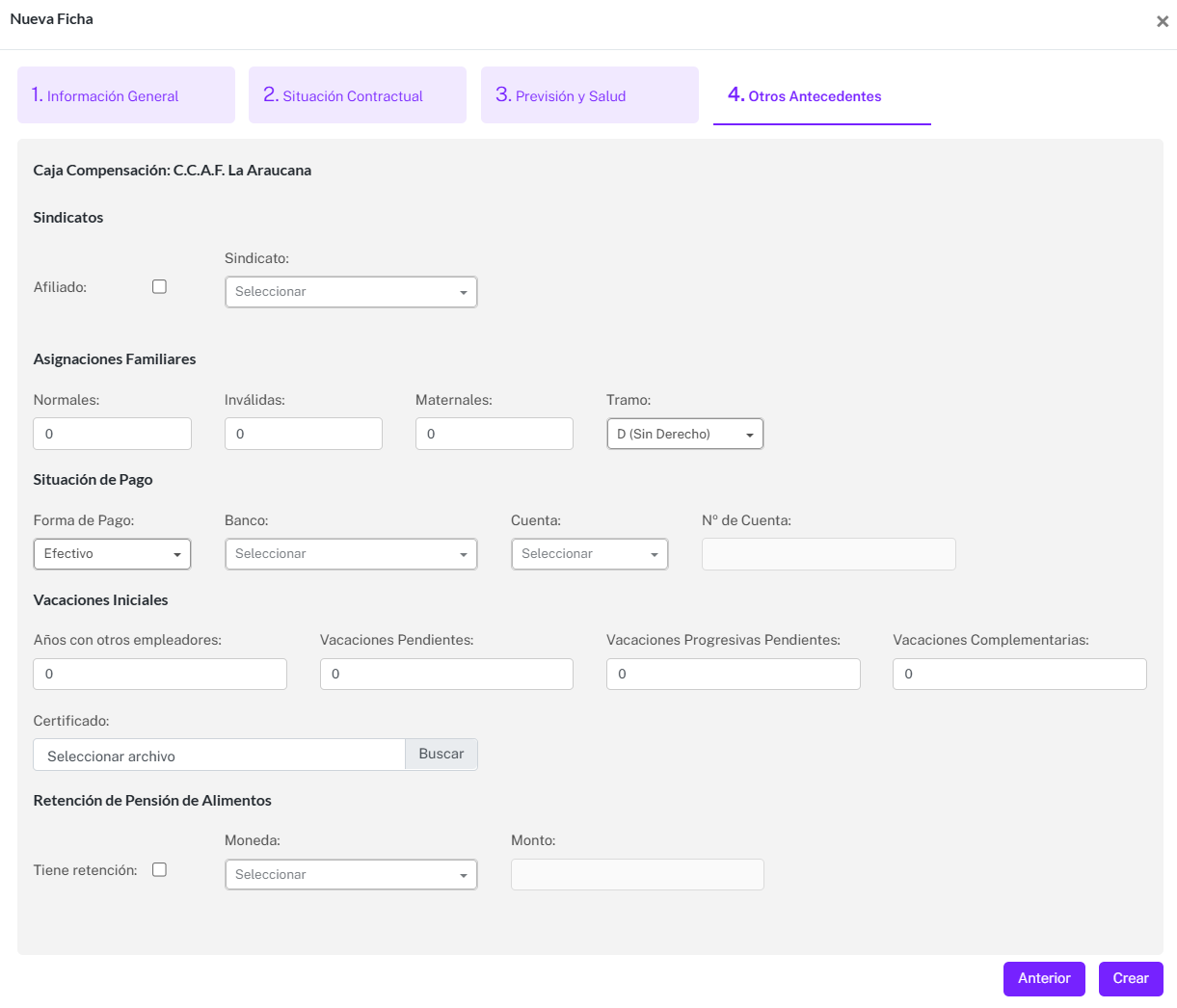The width and height of the screenshot is (1177, 1008).
Task: Open the Situación Contractual tab
Action: 358,95
